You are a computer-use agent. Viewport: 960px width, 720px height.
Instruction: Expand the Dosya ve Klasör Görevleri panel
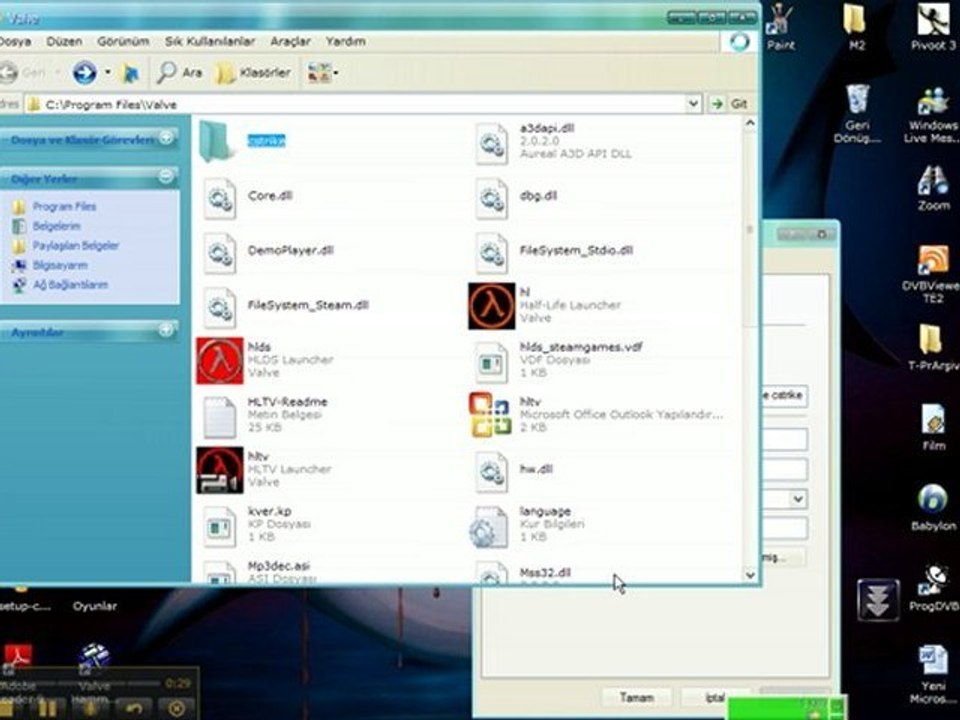coord(166,138)
